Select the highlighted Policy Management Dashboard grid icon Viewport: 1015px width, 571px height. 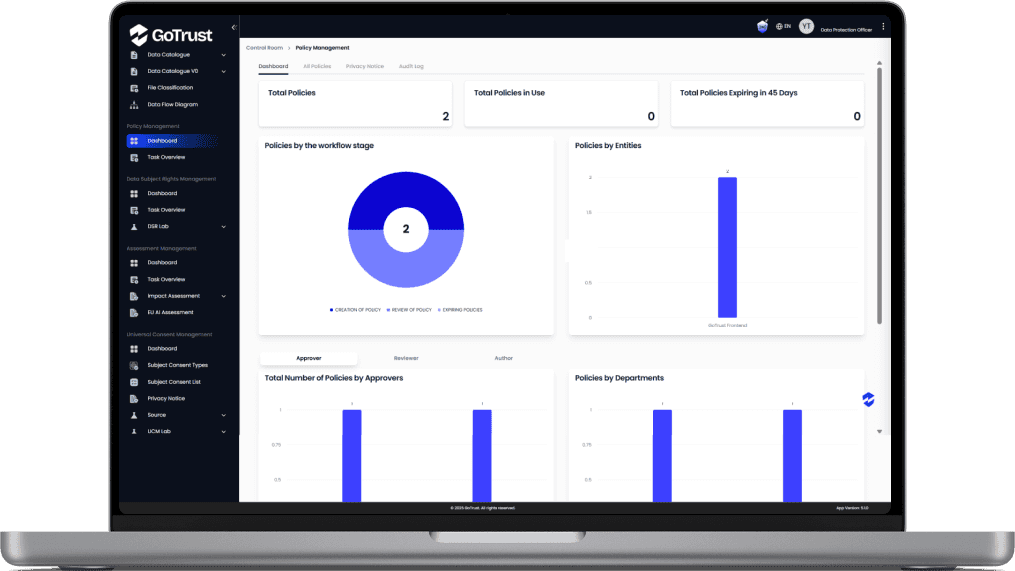(x=134, y=140)
